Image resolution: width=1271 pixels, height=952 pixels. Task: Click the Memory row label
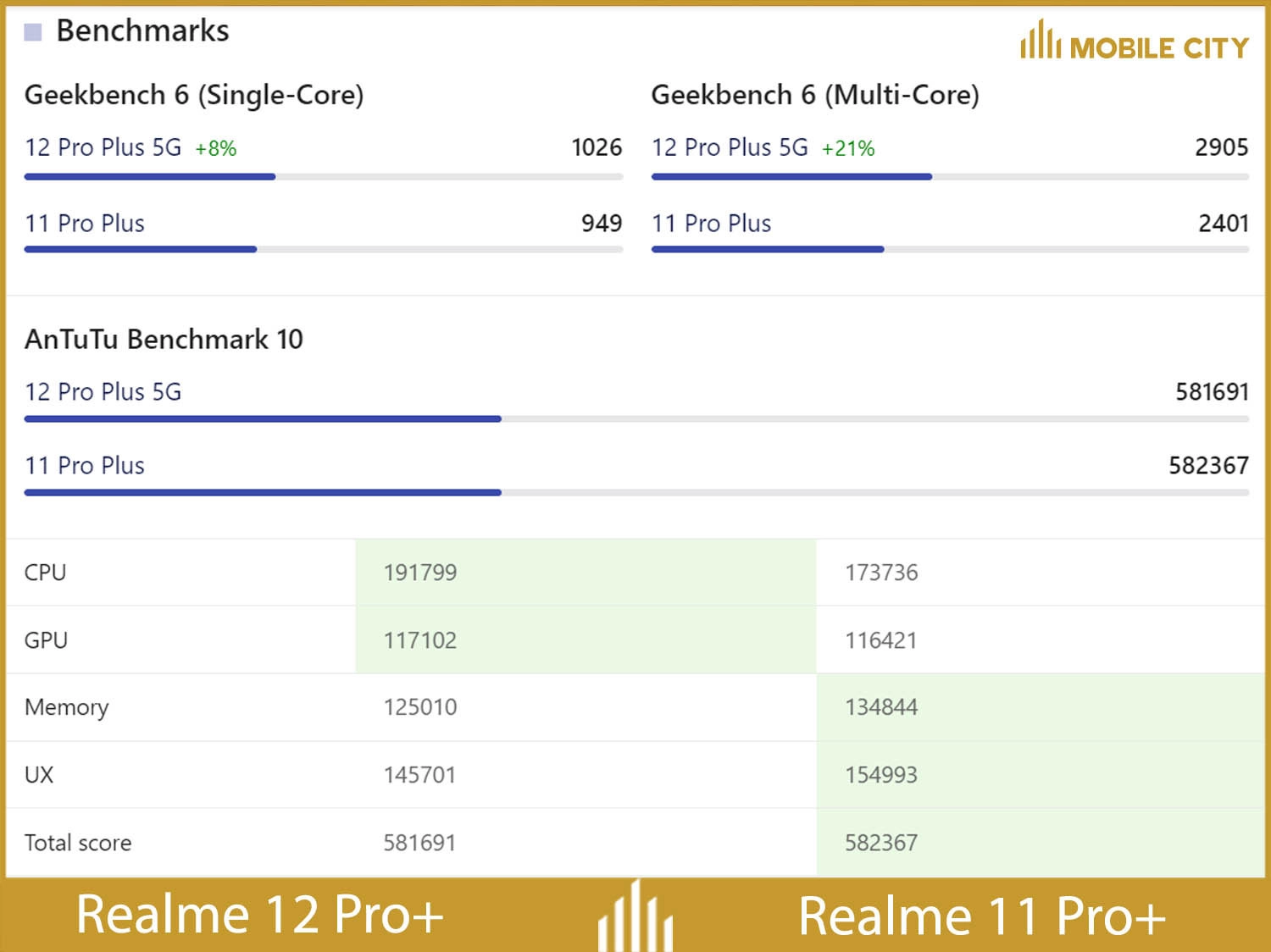click(x=67, y=708)
